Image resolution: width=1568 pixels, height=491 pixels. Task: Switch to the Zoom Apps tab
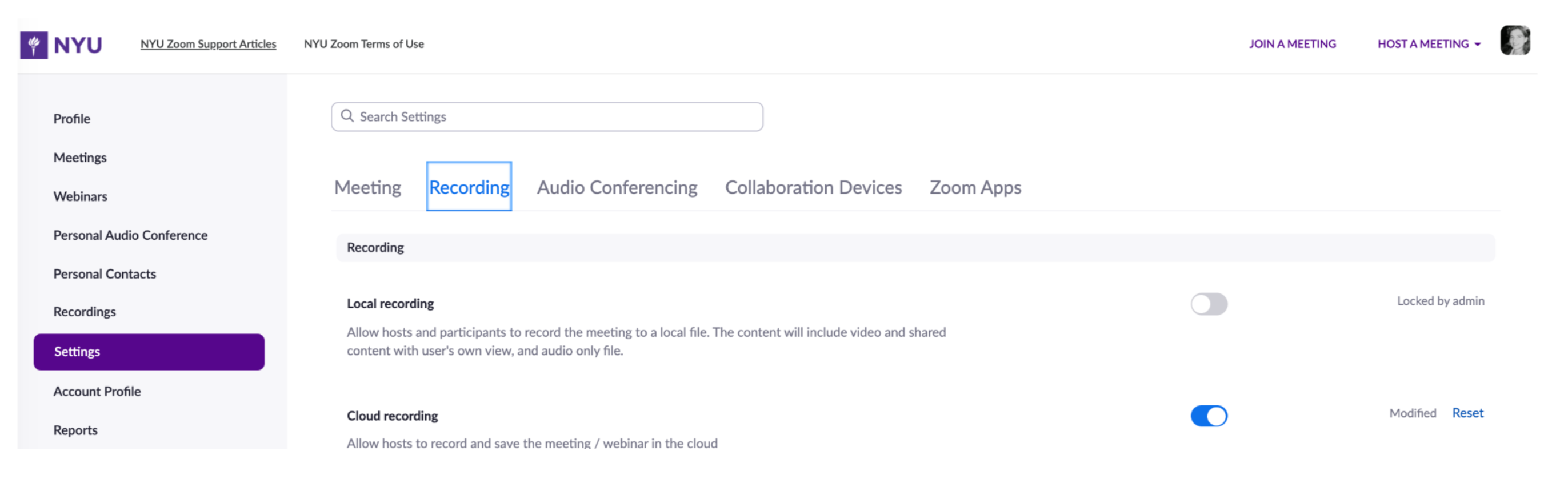(x=974, y=187)
